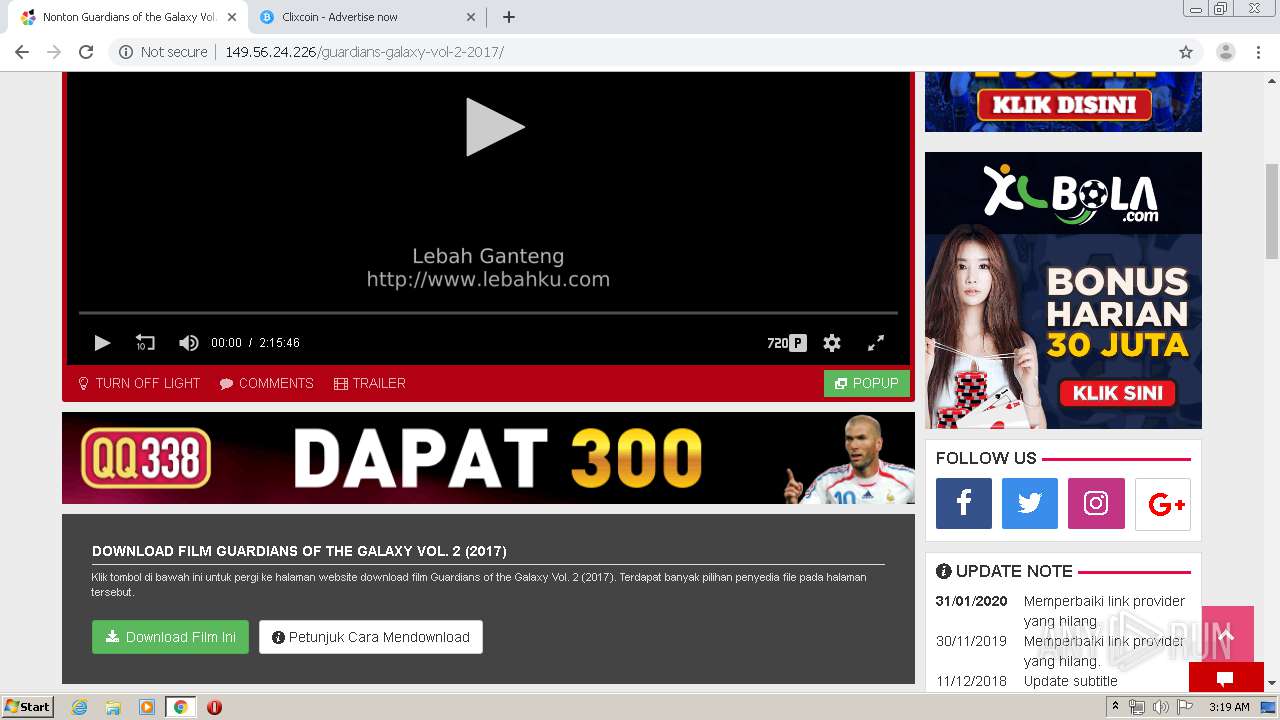Click the video progress bar
This screenshot has height=720, width=1280.
(488, 313)
